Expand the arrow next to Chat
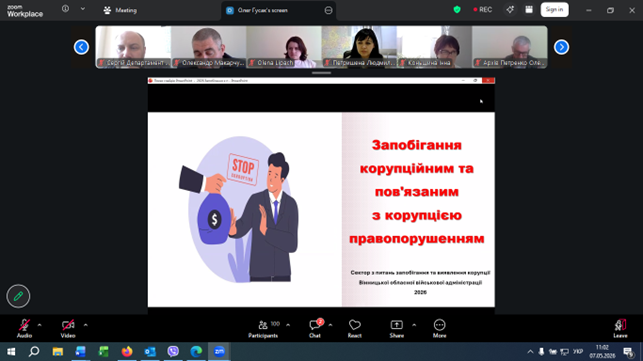 [330, 325]
